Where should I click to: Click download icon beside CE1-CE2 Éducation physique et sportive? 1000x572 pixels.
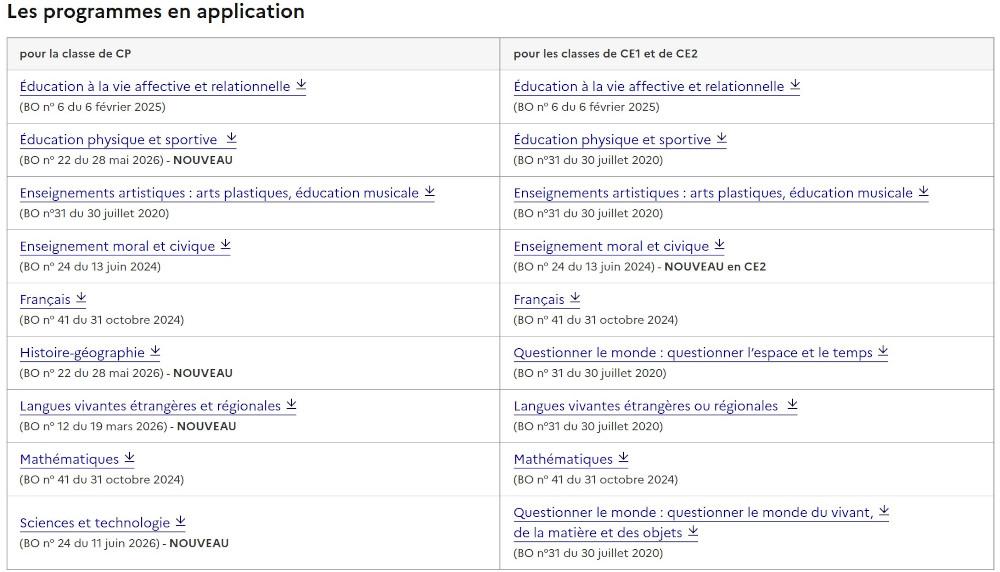pos(721,138)
